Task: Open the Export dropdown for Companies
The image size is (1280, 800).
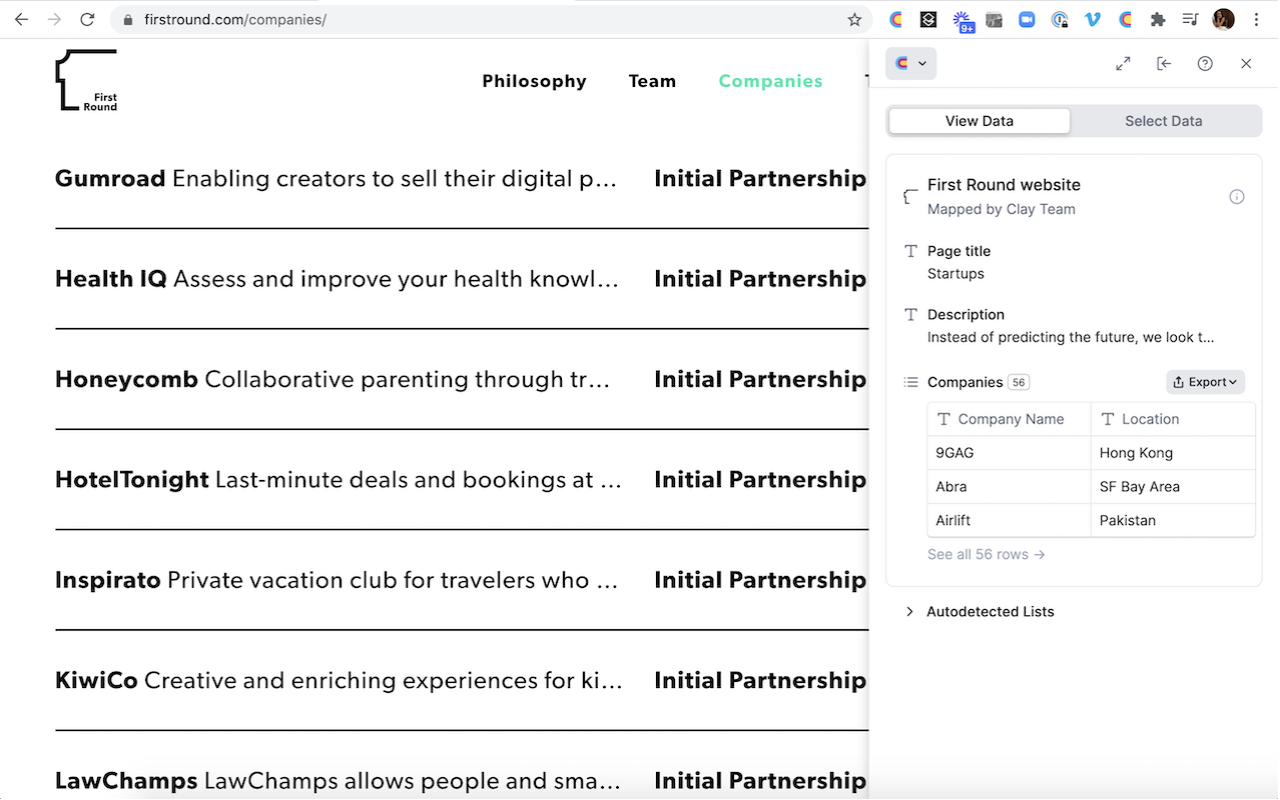Action: 1205,382
